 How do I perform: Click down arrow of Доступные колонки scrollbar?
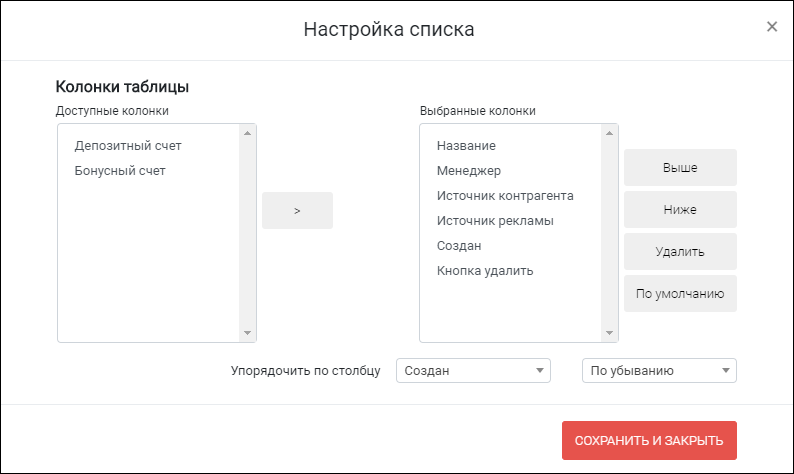tap(248, 333)
